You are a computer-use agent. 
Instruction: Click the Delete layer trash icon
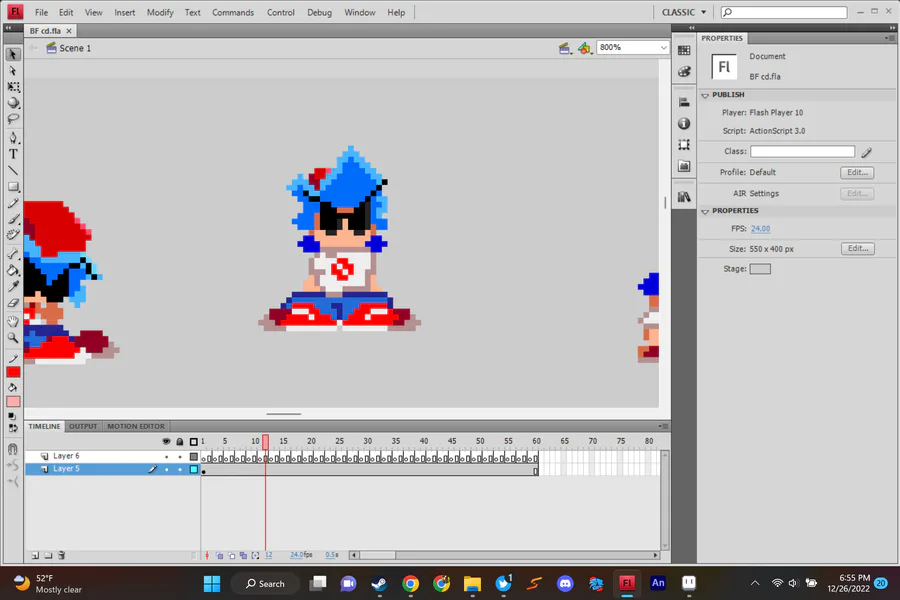[61, 555]
